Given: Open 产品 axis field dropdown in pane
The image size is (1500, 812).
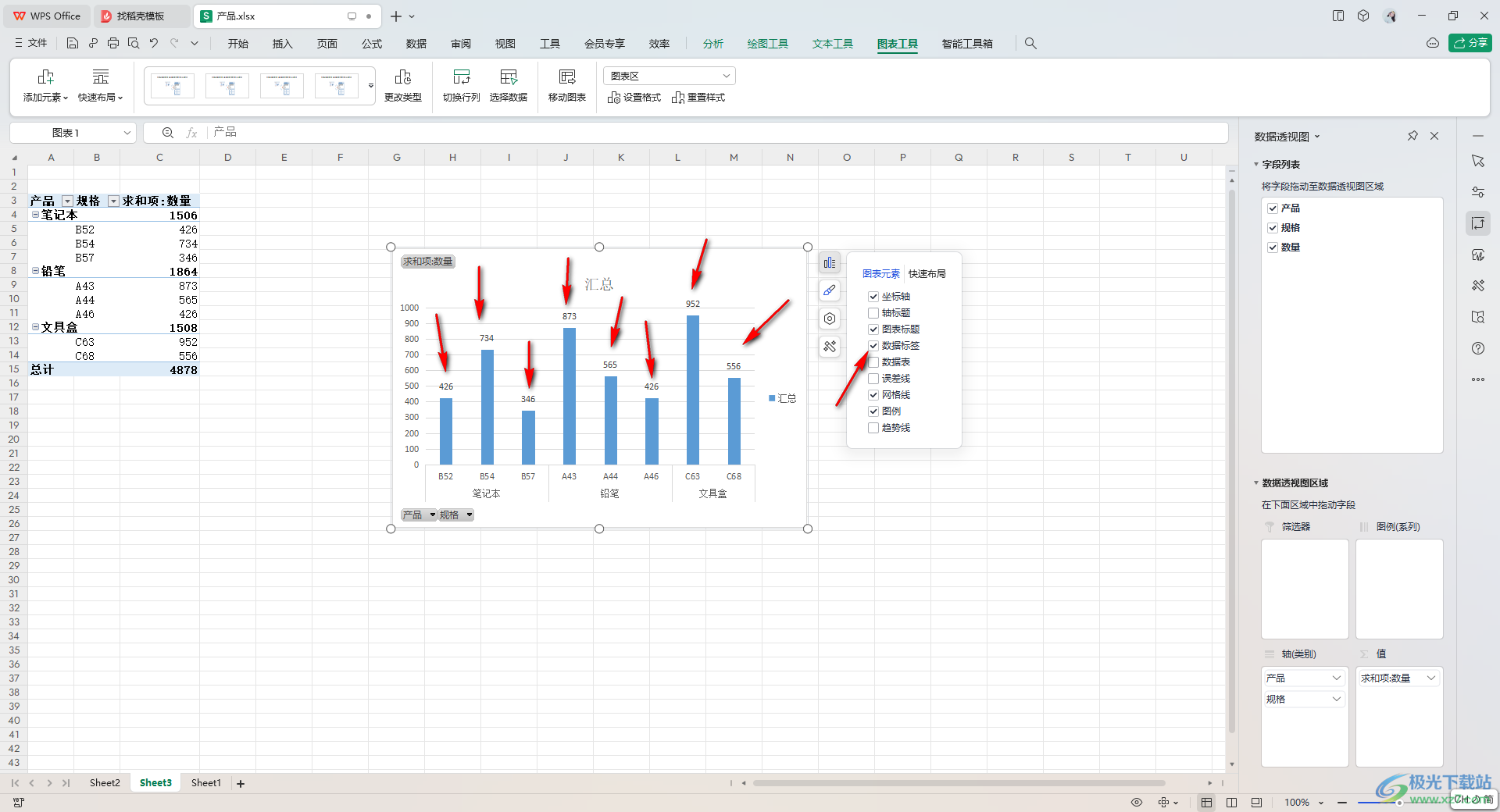Looking at the screenshot, I should coord(1337,678).
